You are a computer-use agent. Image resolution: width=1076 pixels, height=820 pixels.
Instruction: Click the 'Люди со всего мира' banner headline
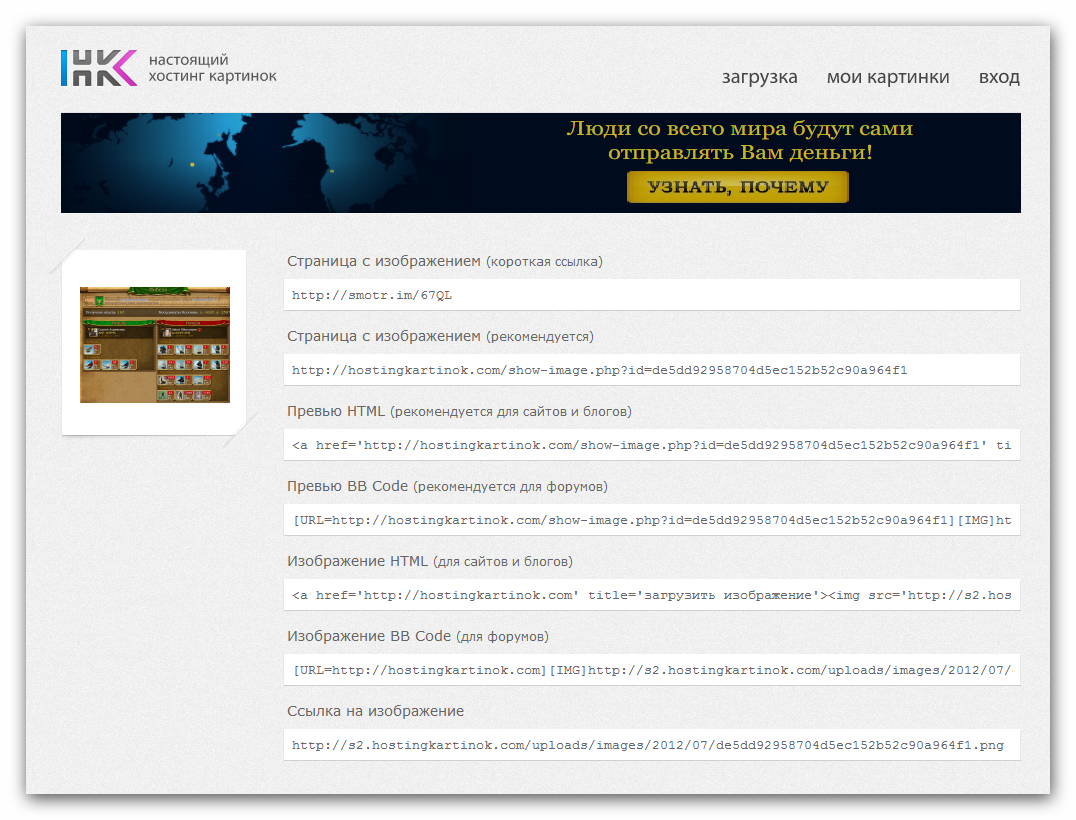[x=740, y=140]
